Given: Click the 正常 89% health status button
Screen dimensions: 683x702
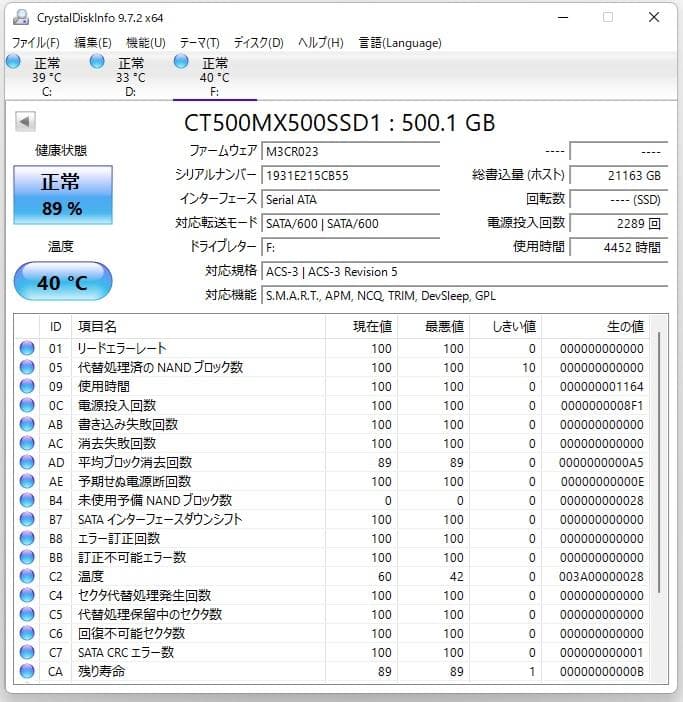Looking at the screenshot, I should pos(63,195).
